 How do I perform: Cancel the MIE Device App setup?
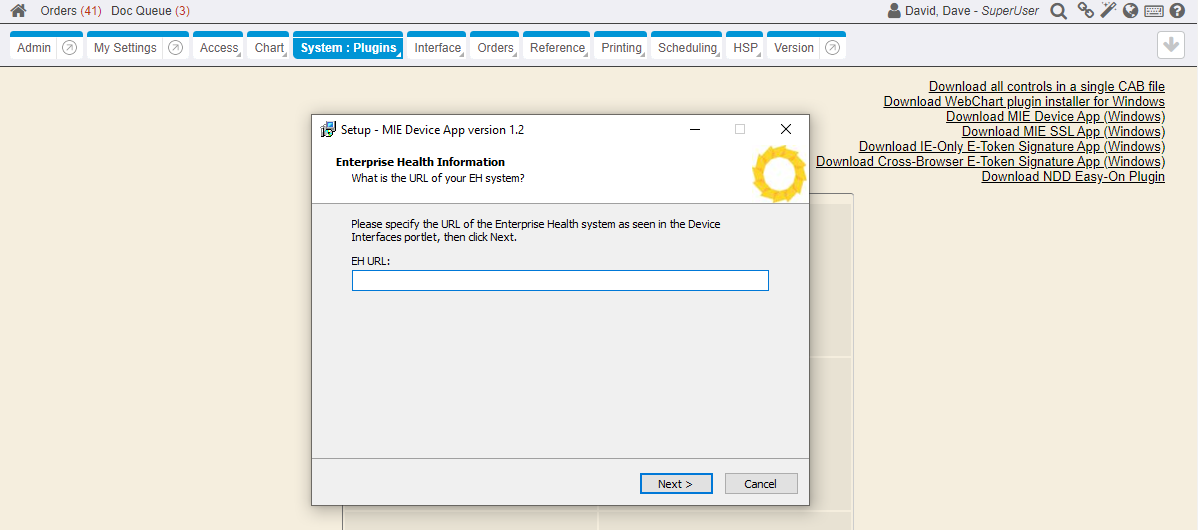coord(760,484)
